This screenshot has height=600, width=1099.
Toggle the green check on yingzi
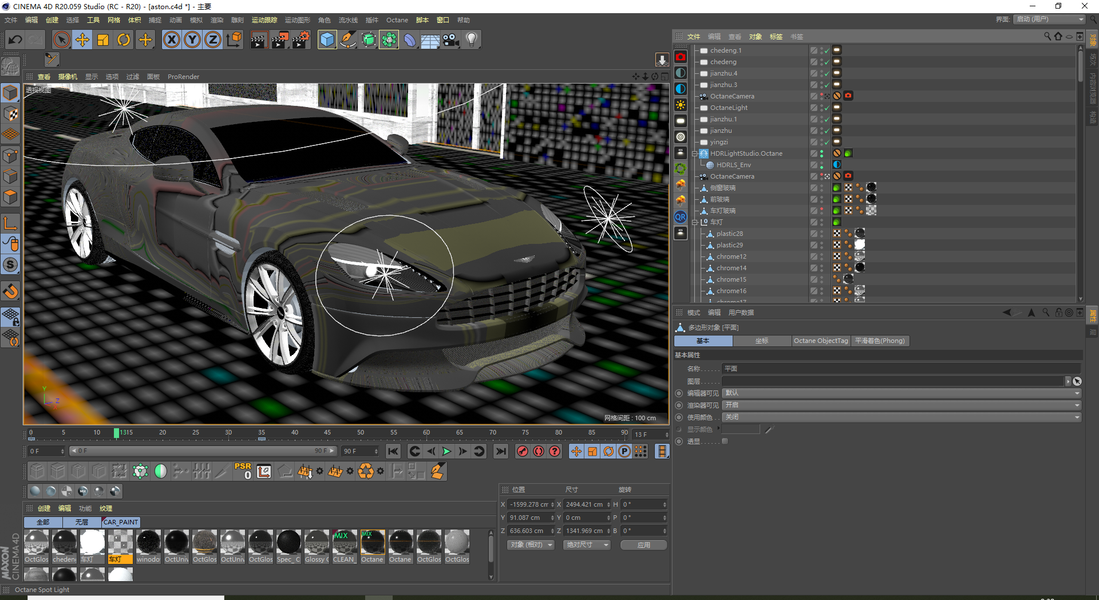tap(827, 142)
